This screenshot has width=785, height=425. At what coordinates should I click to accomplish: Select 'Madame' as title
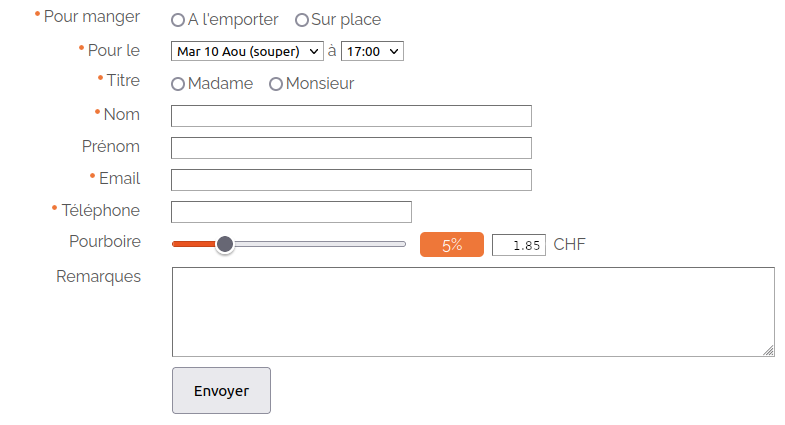pos(178,84)
